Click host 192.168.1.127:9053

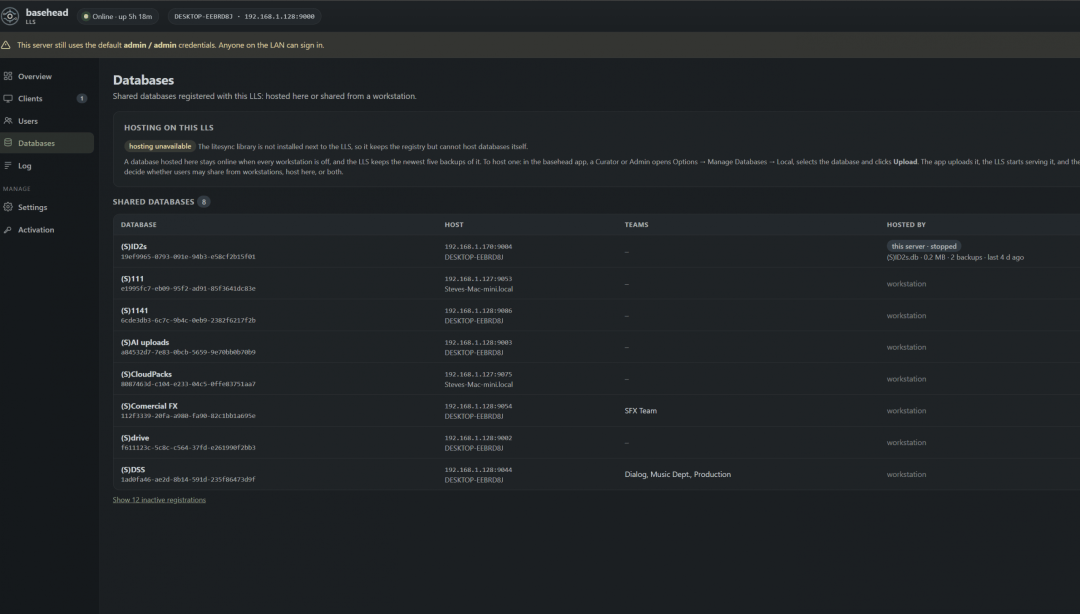coord(478,278)
